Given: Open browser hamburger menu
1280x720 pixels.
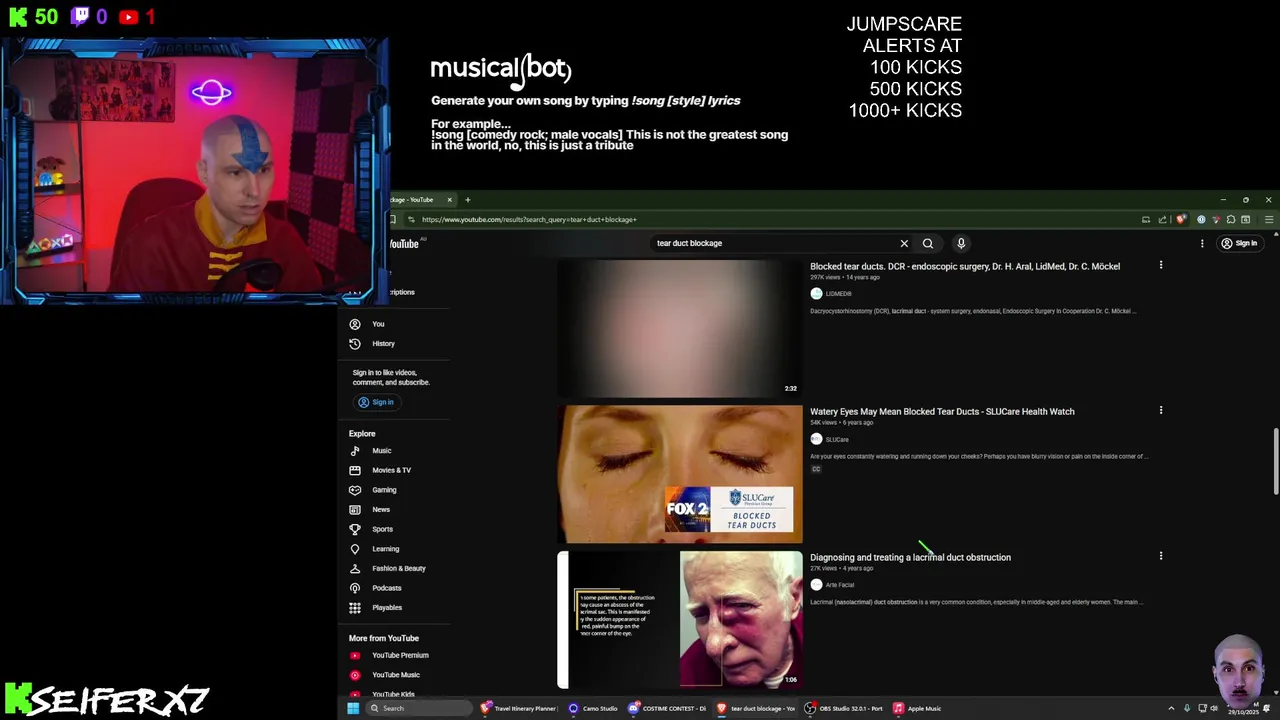Looking at the screenshot, I should click(x=1269, y=220).
